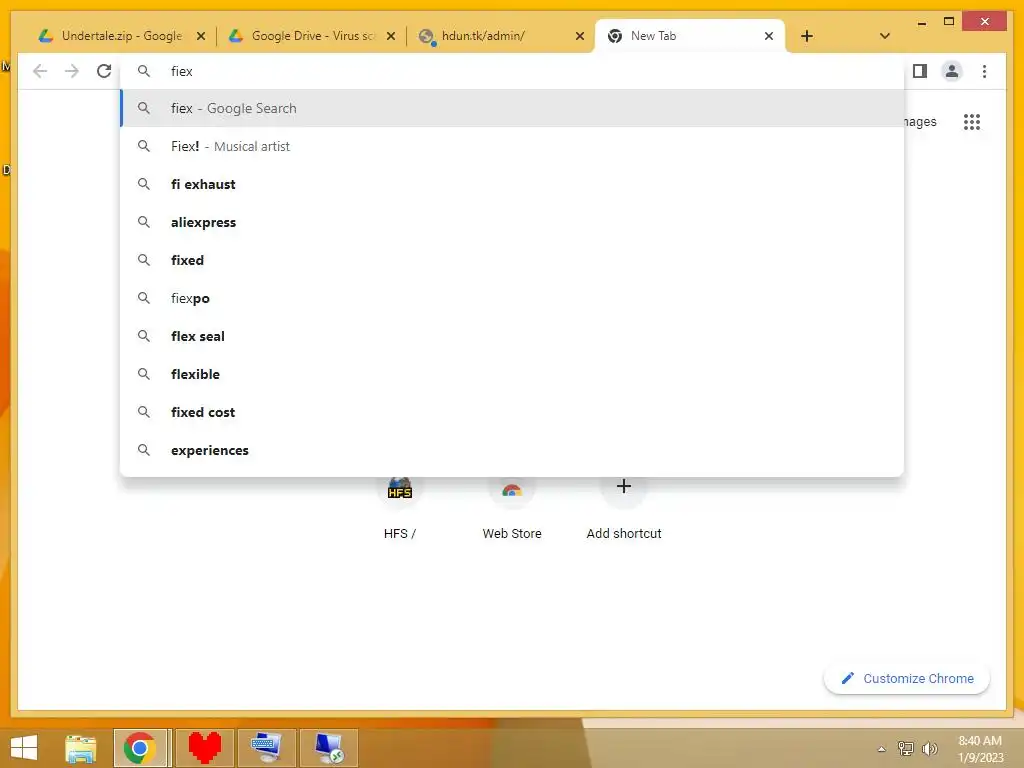Screen dimensions: 1024x768
Task: Select the 'aliexpress' suggestion
Action: coord(512,222)
